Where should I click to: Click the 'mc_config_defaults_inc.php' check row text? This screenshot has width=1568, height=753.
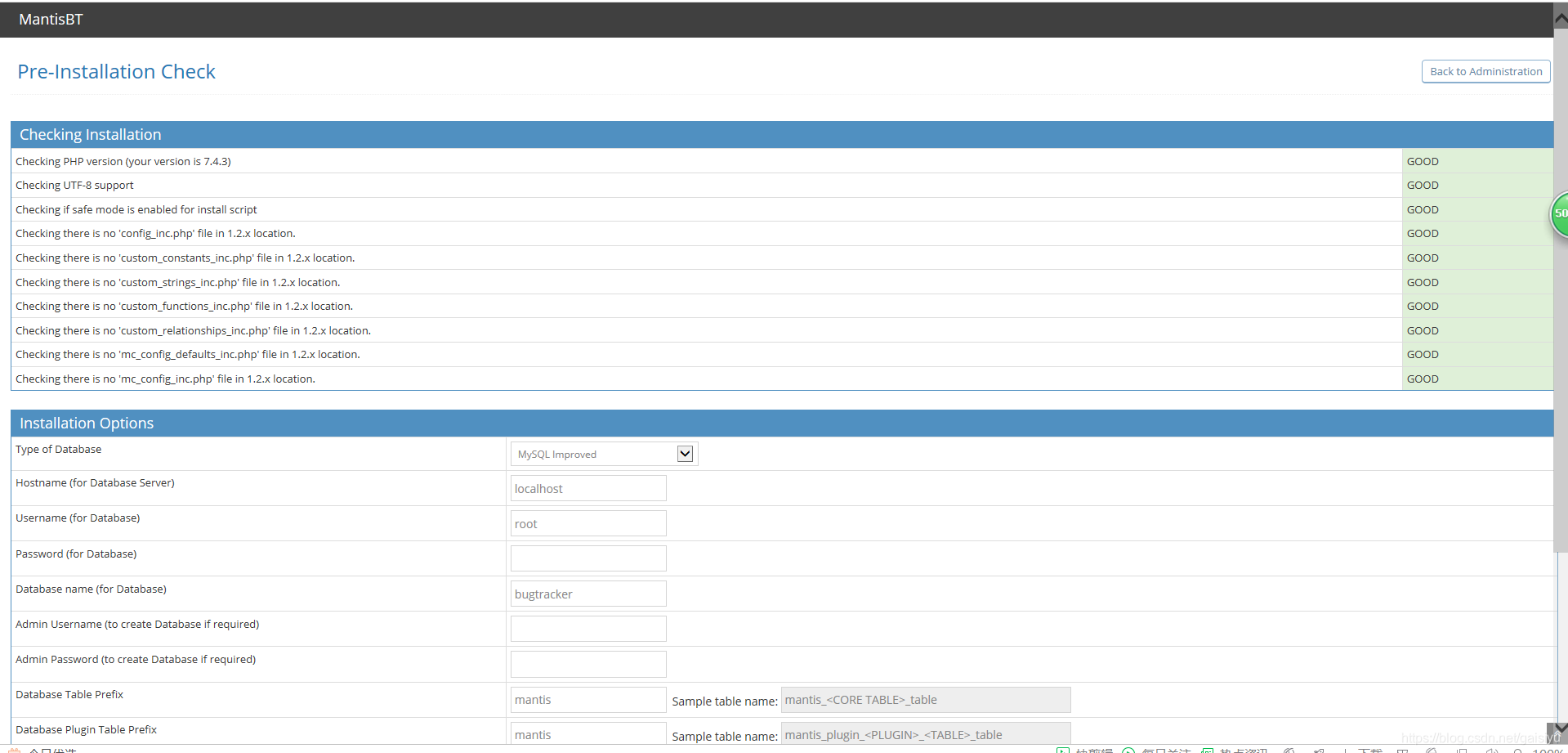[x=188, y=355]
